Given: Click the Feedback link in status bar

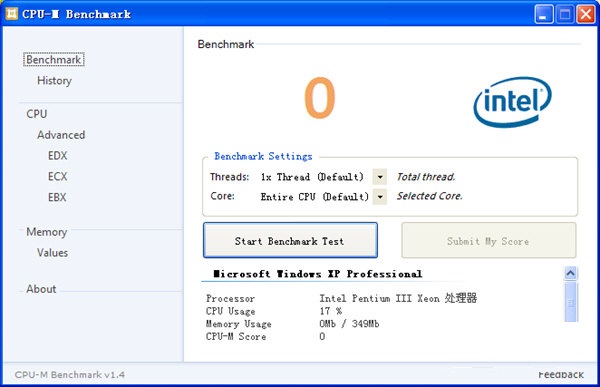Looking at the screenshot, I should [561, 375].
